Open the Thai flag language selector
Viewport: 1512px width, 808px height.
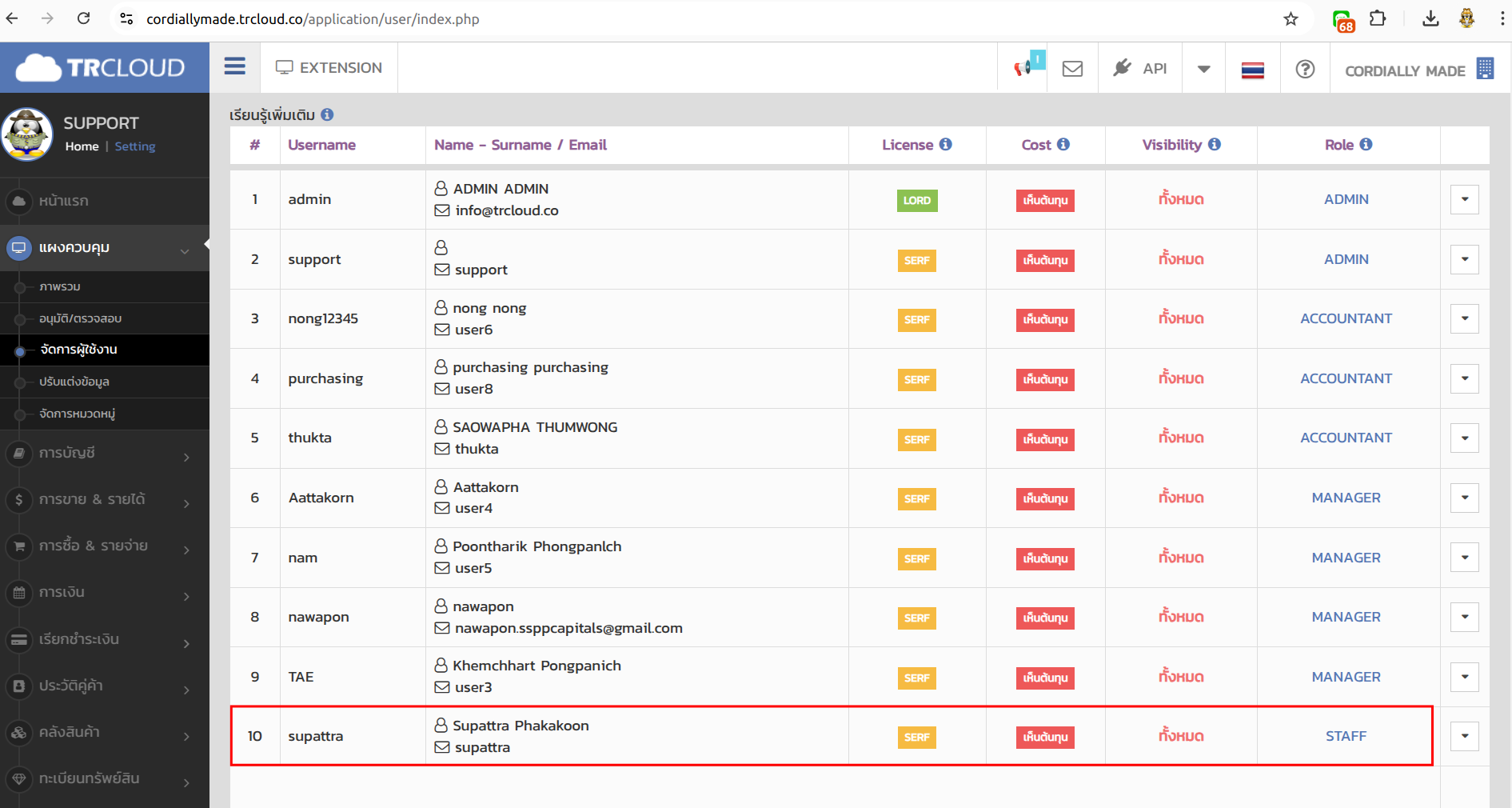pyautogui.click(x=1252, y=70)
